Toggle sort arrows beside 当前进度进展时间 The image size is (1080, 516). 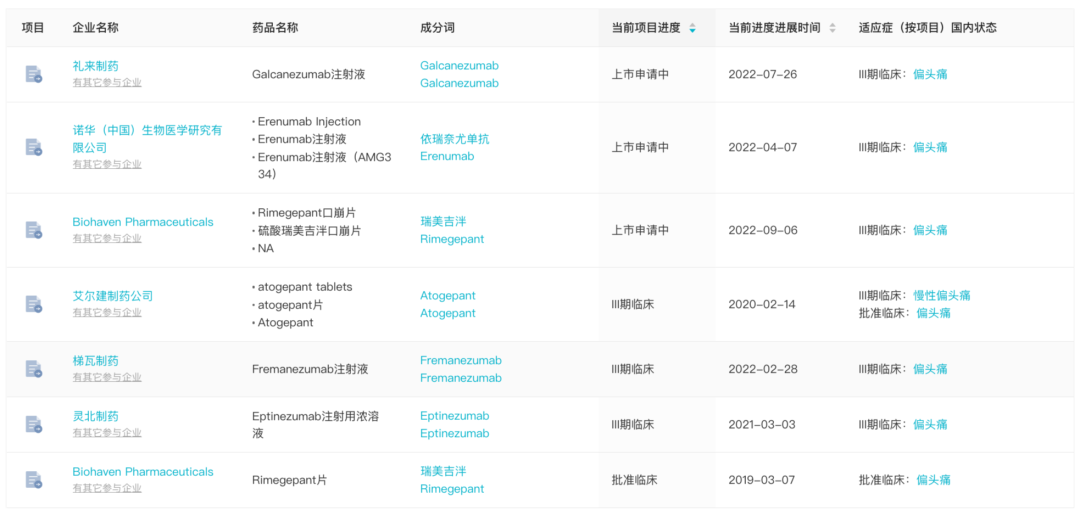(x=832, y=28)
